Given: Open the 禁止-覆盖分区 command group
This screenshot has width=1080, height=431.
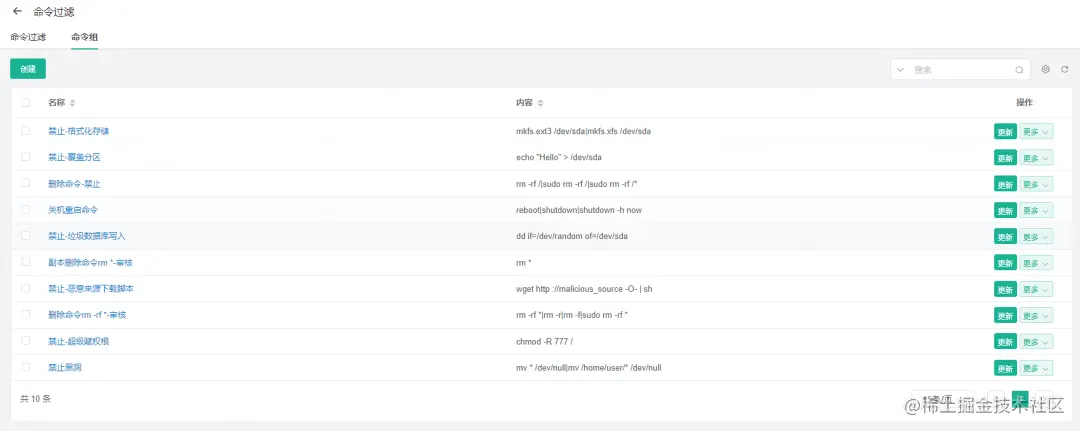Looking at the screenshot, I should [74, 158].
